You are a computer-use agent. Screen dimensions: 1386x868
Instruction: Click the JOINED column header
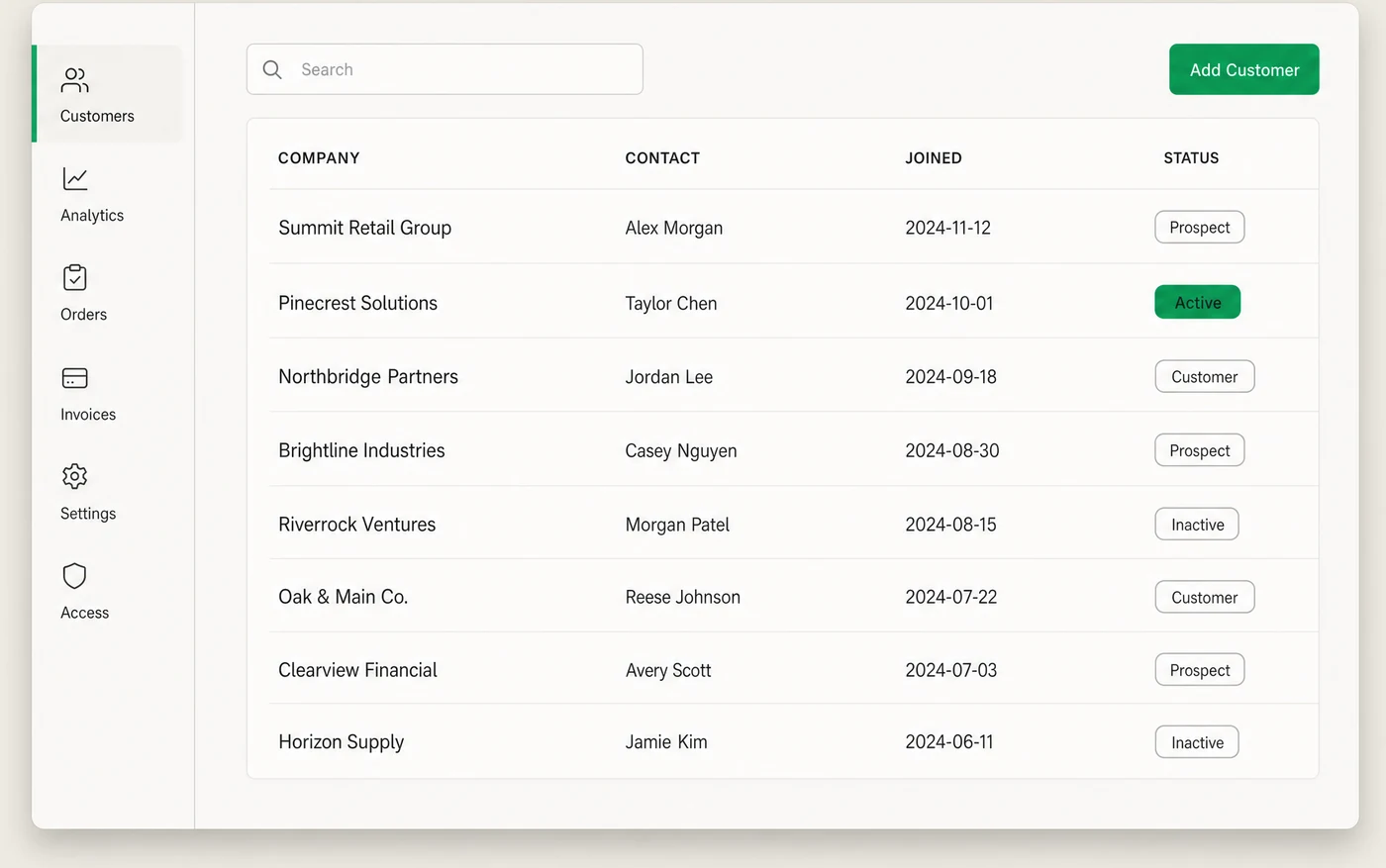click(934, 158)
